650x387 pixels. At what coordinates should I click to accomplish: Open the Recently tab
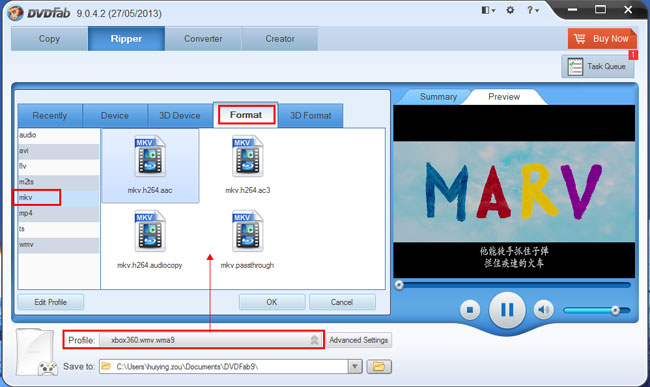click(50, 116)
